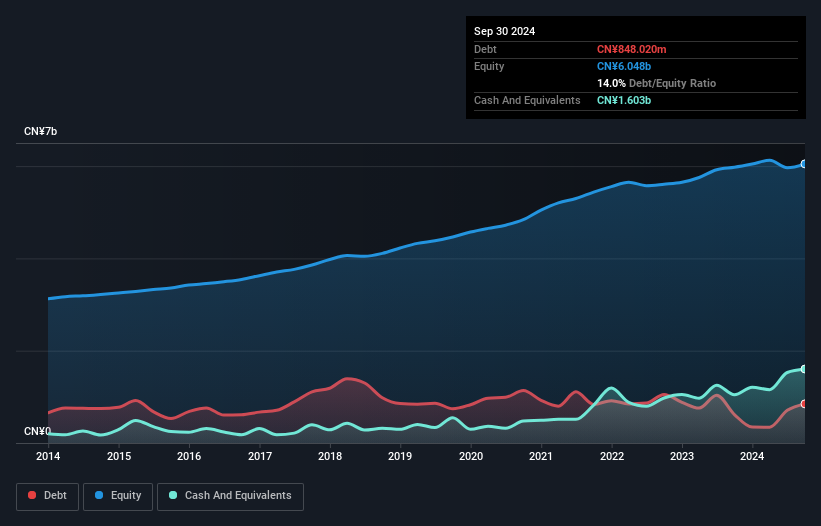Click the blue Equity line endpoint marker
Screen dimensions: 821x526
(x=804, y=164)
